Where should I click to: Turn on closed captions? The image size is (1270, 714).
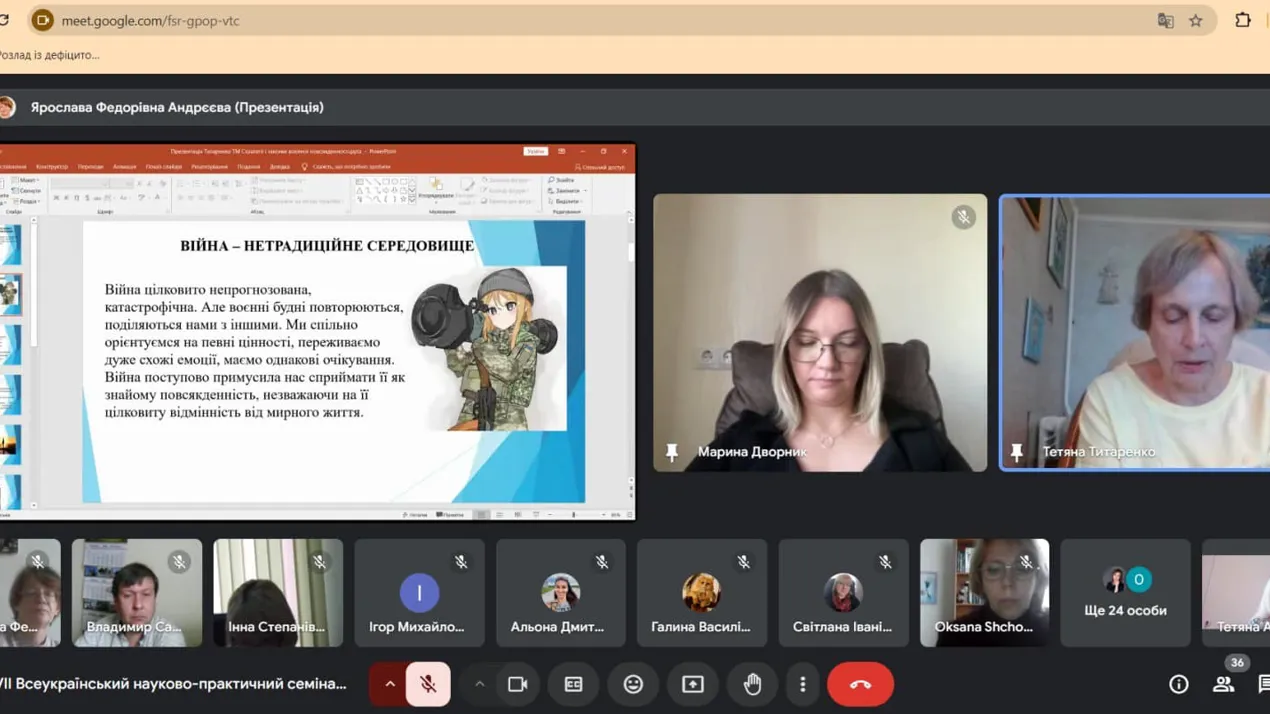click(x=573, y=684)
